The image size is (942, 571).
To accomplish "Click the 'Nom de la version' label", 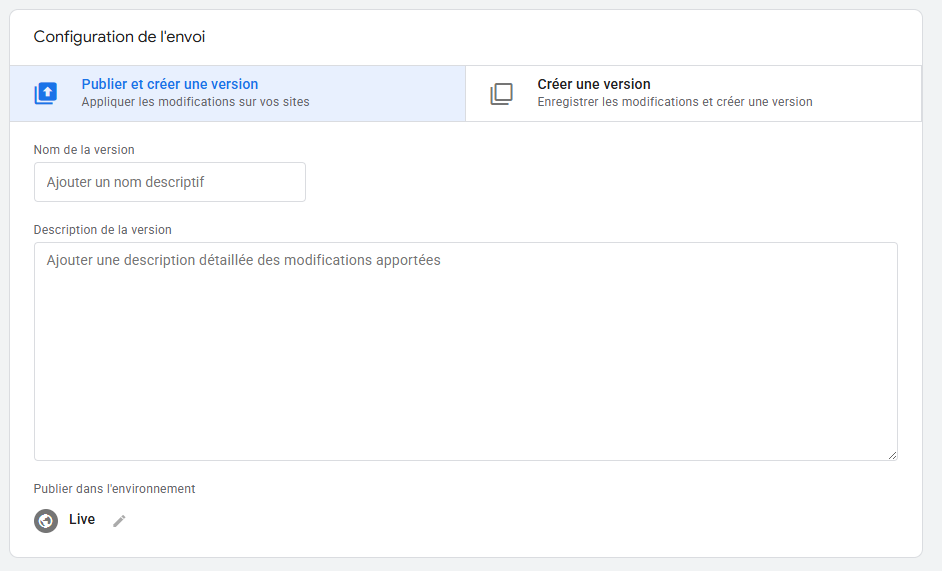I will [x=84, y=149].
